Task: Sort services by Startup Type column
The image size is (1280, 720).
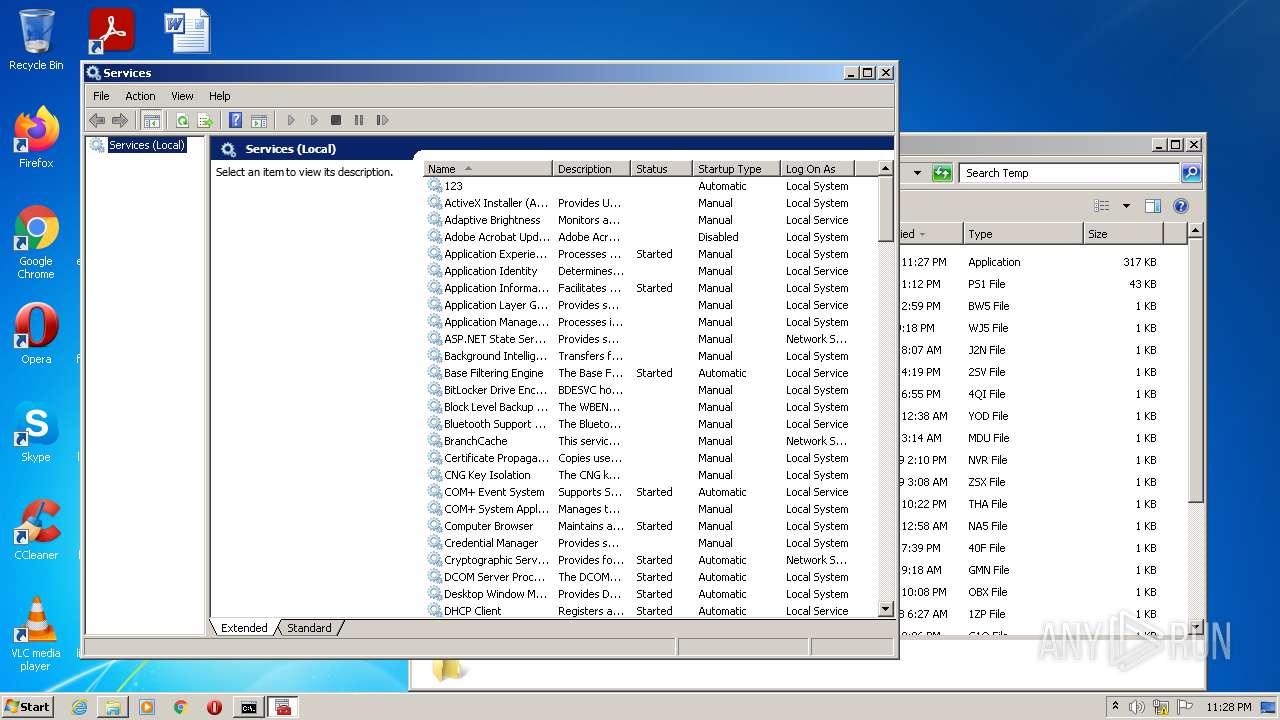Action: 736,169
